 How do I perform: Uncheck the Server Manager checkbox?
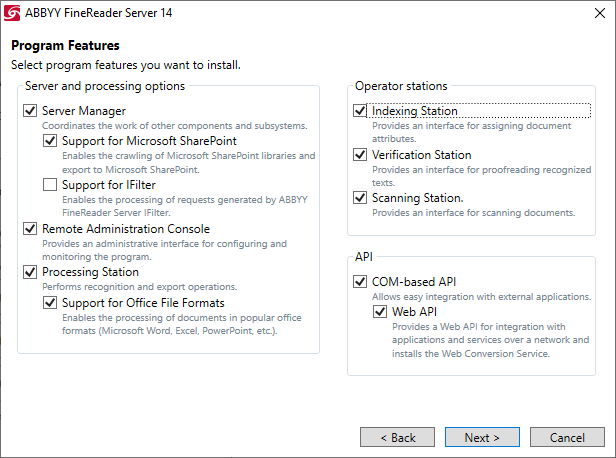click(30, 111)
